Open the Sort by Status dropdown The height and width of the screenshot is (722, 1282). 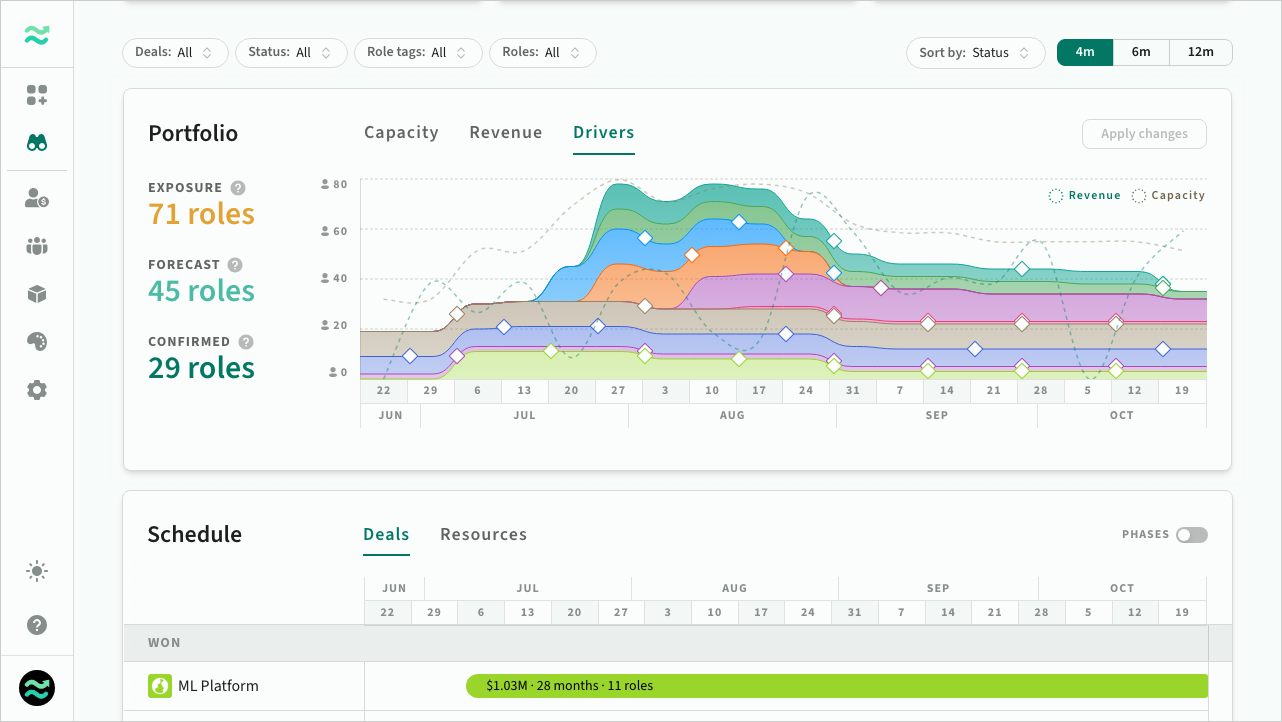pyautogui.click(x=975, y=53)
